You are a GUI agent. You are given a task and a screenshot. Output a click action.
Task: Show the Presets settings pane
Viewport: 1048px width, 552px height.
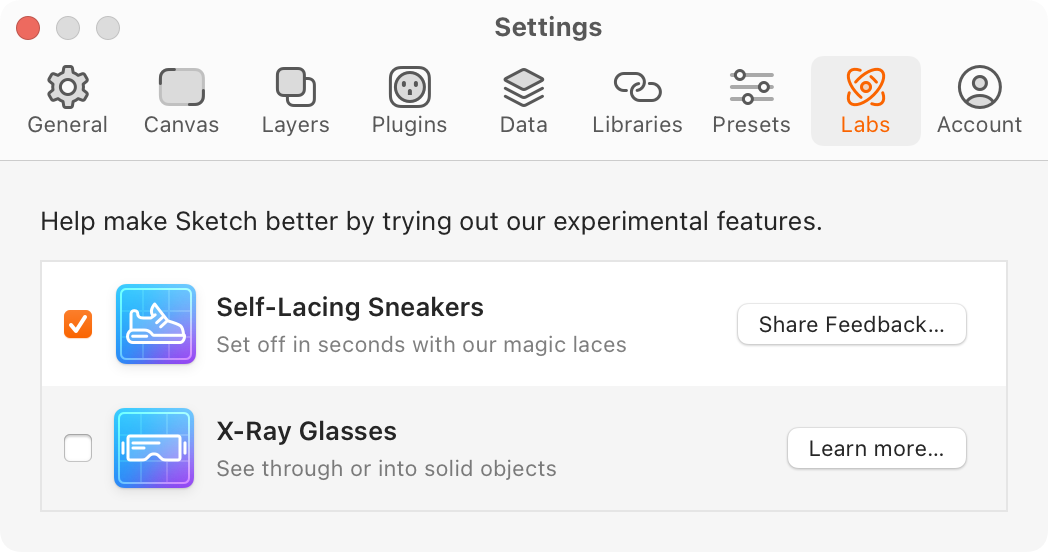coord(751,101)
